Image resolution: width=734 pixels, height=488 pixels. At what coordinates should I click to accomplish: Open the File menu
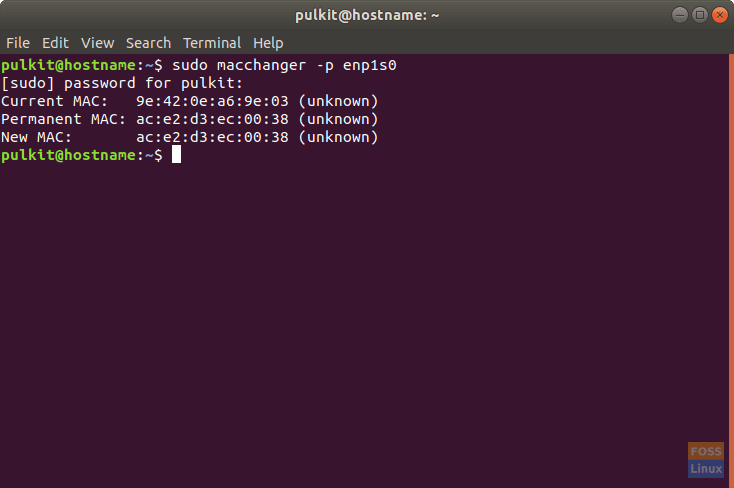pyautogui.click(x=18, y=43)
